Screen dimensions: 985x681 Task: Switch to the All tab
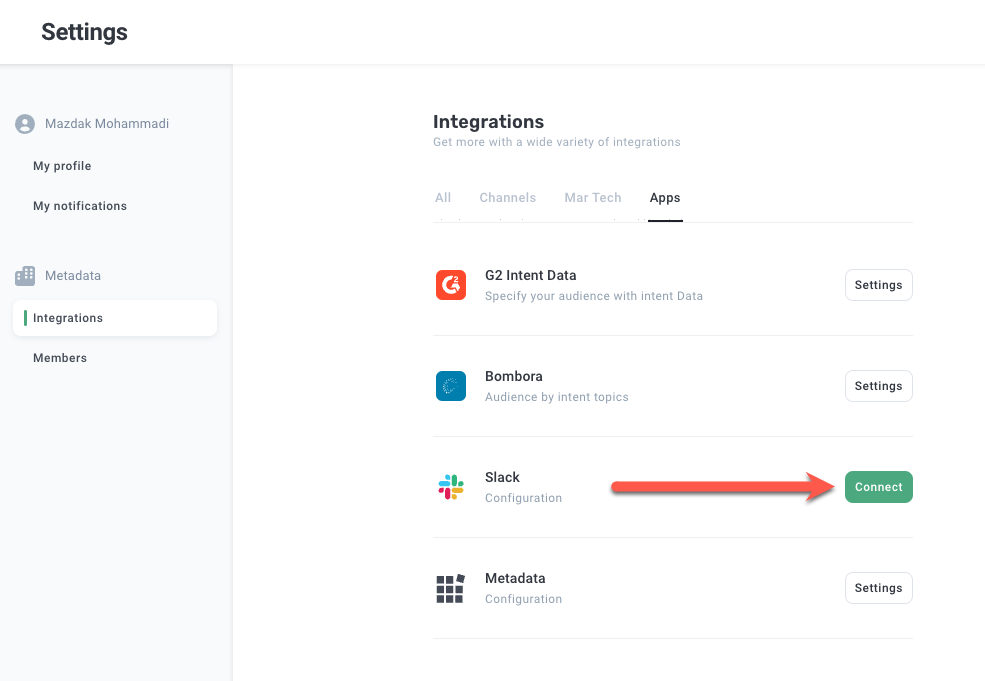(443, 198)
